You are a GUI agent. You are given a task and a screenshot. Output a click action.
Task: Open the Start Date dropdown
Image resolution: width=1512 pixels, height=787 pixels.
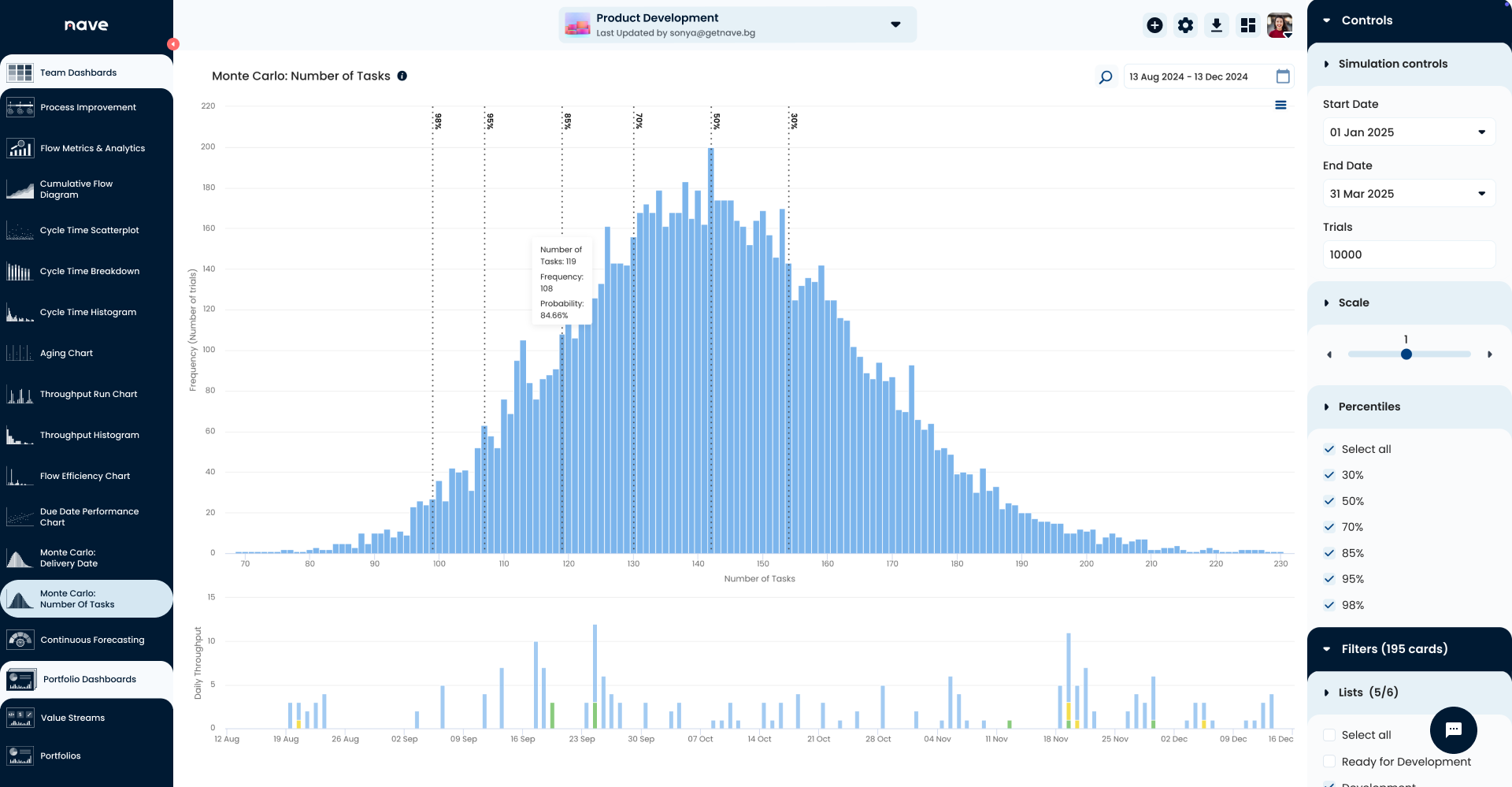(x=1409, y=132)
